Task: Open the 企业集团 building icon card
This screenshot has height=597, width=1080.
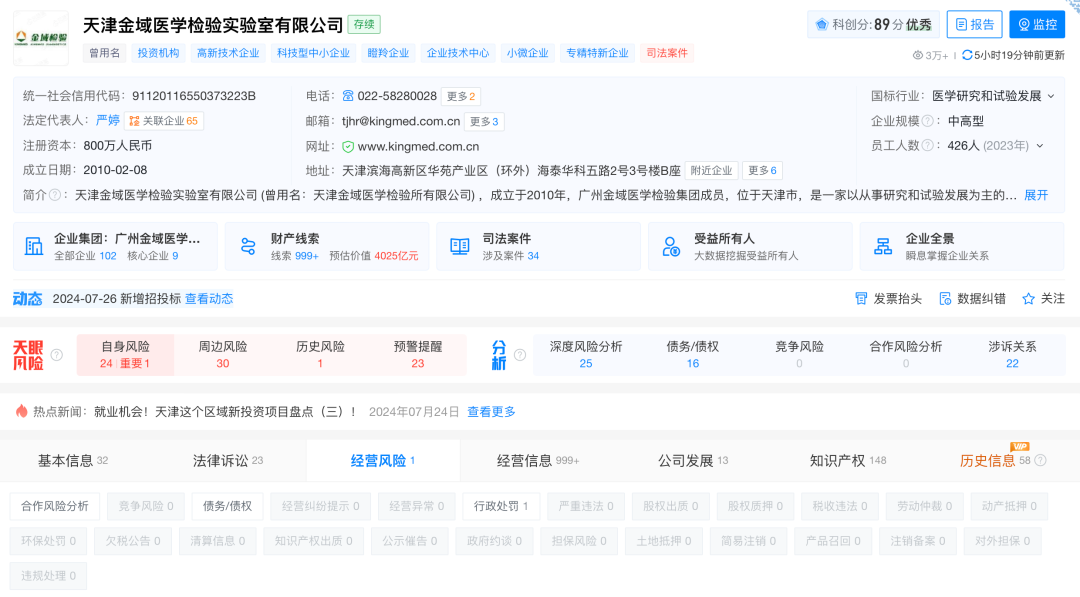Action: (34, 246)
